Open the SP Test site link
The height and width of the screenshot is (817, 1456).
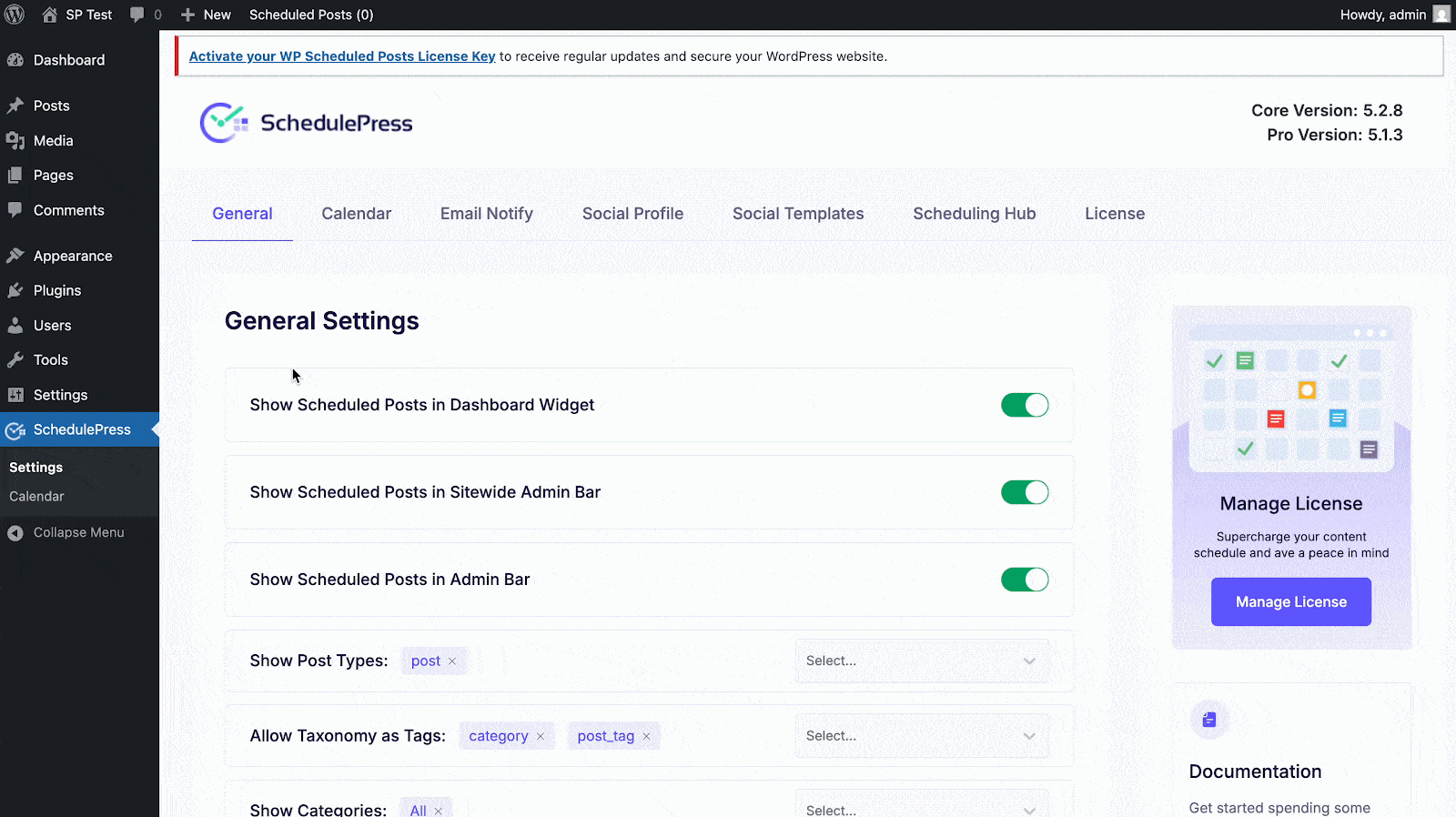pyautogui.click(x=88, y=15)
